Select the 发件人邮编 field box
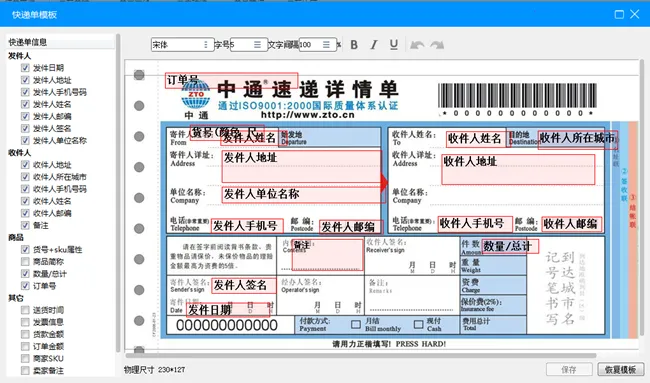Viewport: 650px width, 383px height. [351, 227]
